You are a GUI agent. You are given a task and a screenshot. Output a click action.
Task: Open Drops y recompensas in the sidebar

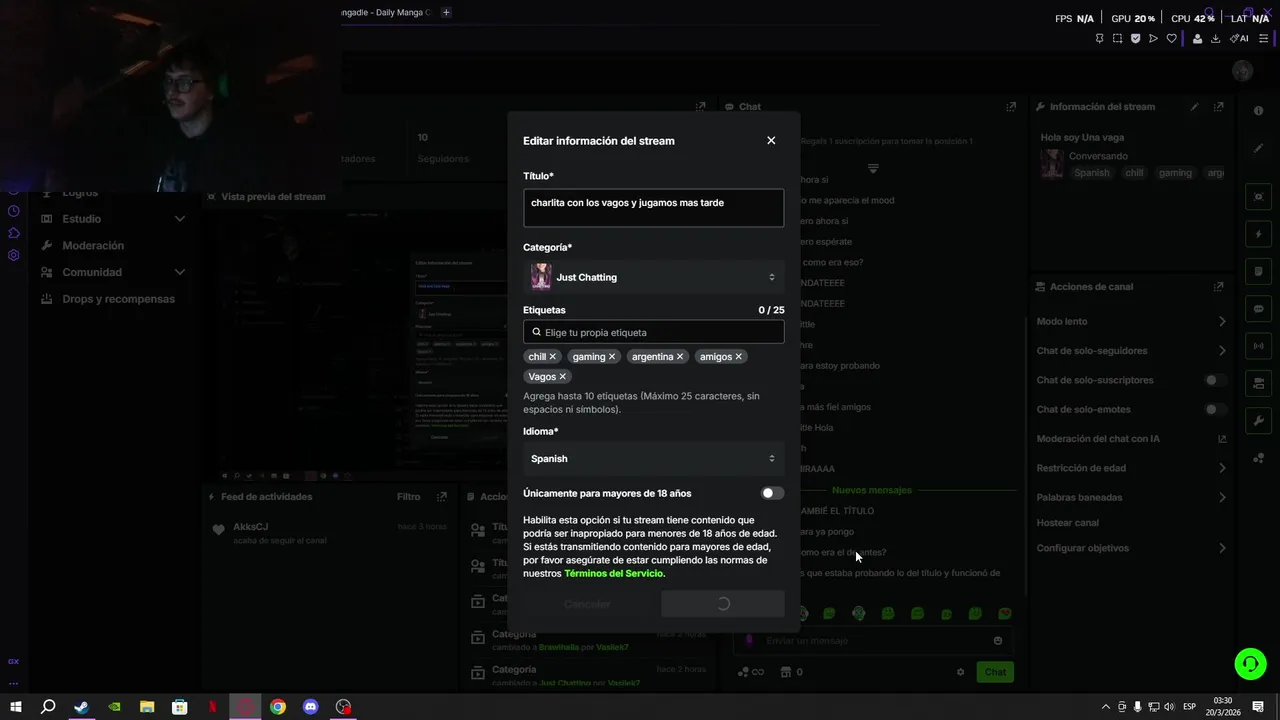click(118, 299)
